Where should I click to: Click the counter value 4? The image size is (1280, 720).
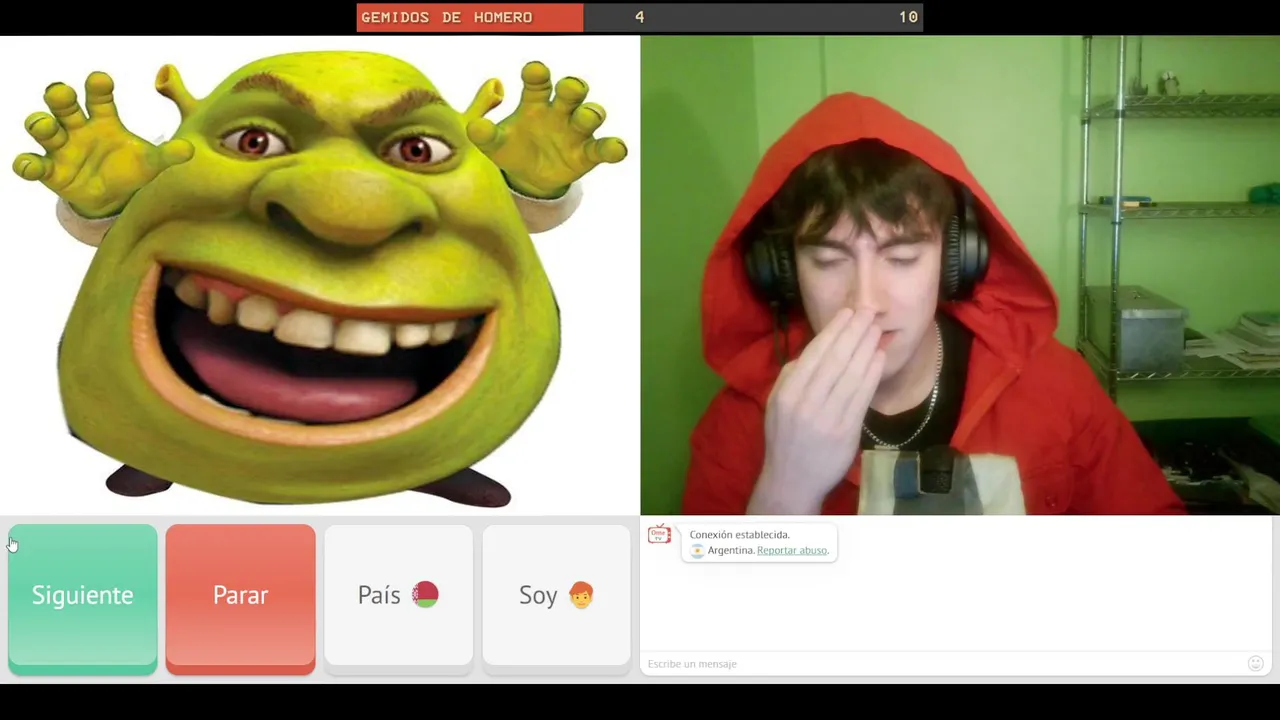(x=639, y=17)
